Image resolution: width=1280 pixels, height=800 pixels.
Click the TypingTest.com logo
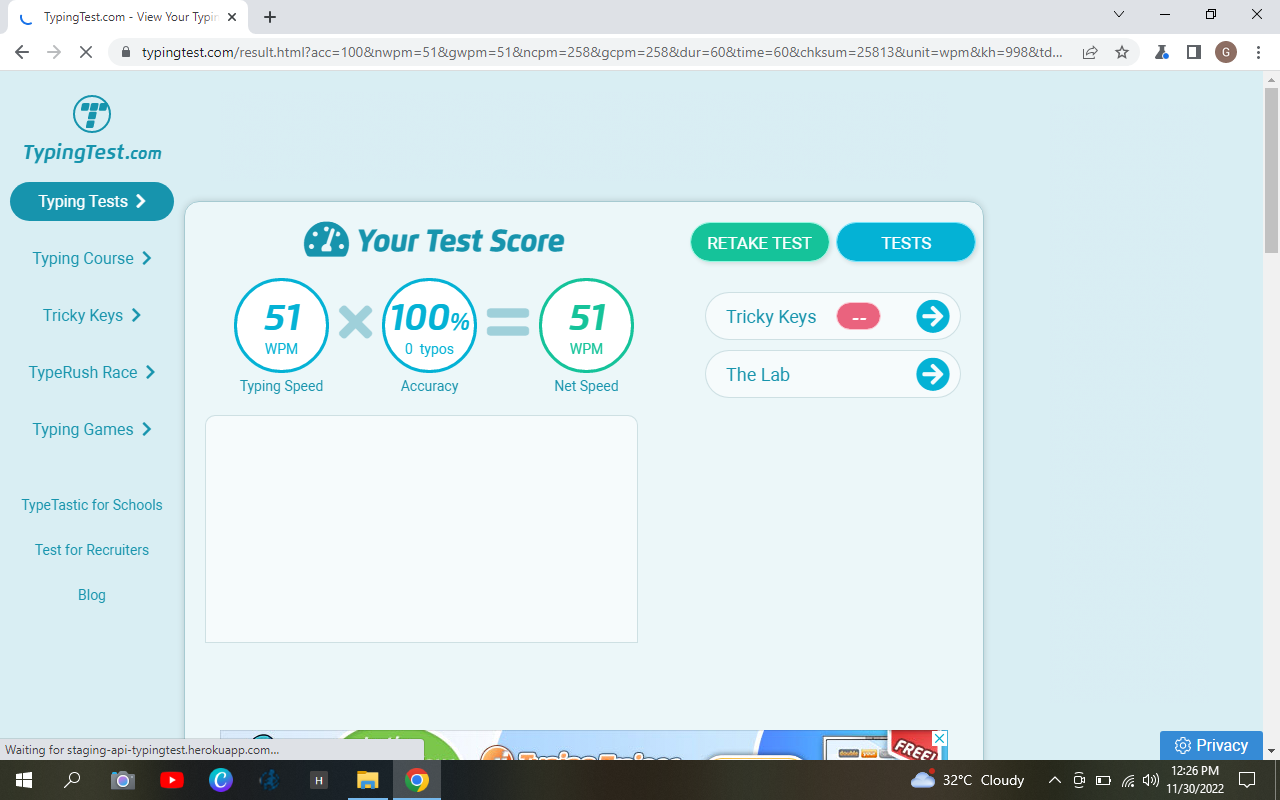point(92,129)
